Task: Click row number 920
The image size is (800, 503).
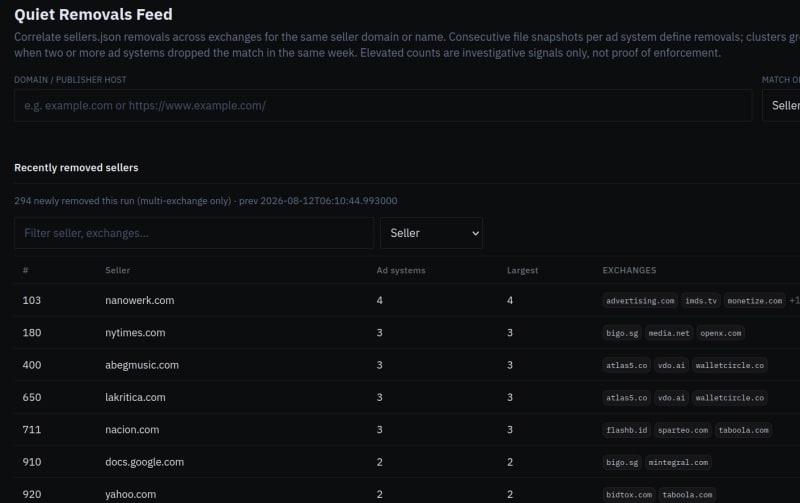Action: tap(32, 494)
